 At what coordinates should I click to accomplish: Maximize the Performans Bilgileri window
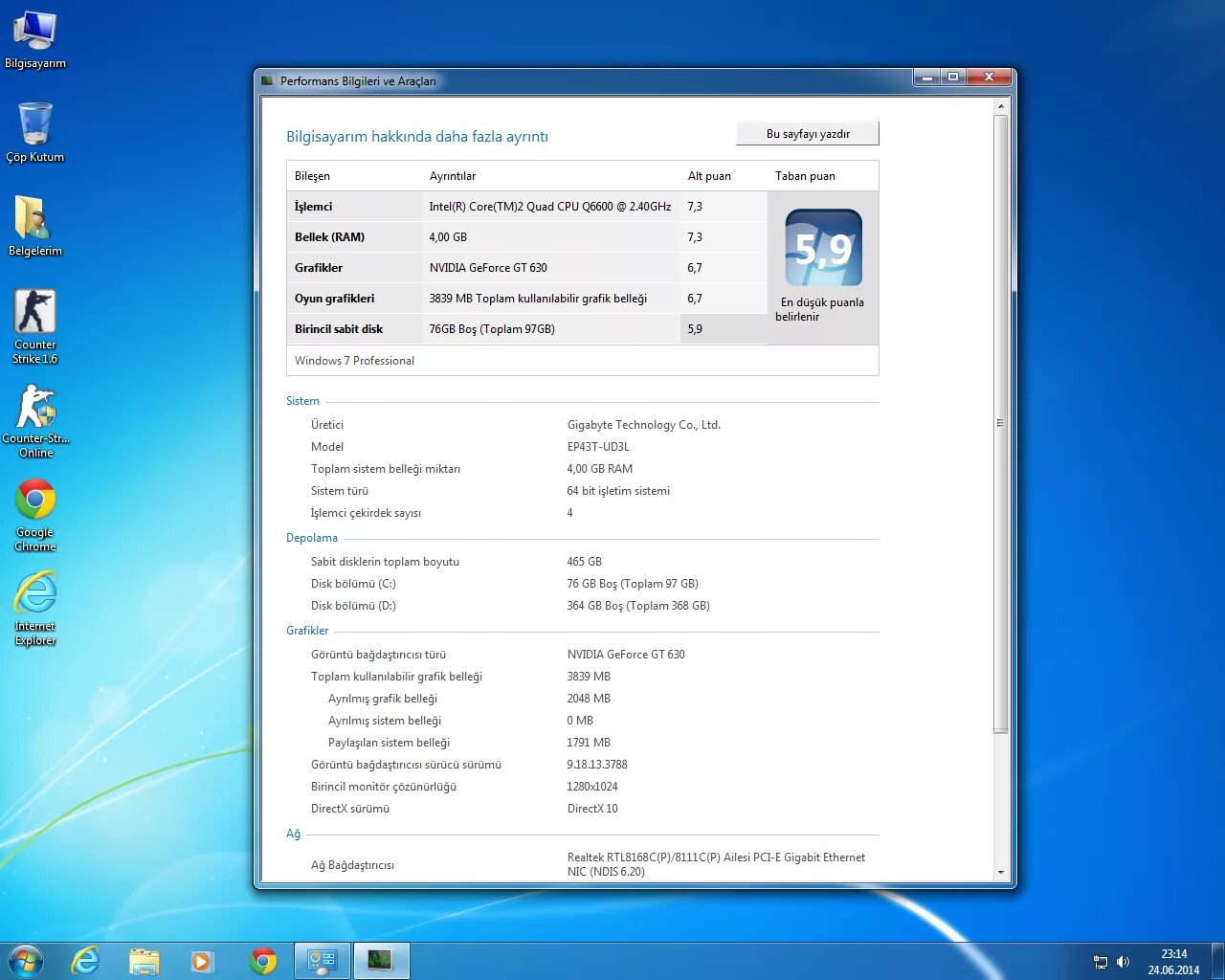(953, 78)
